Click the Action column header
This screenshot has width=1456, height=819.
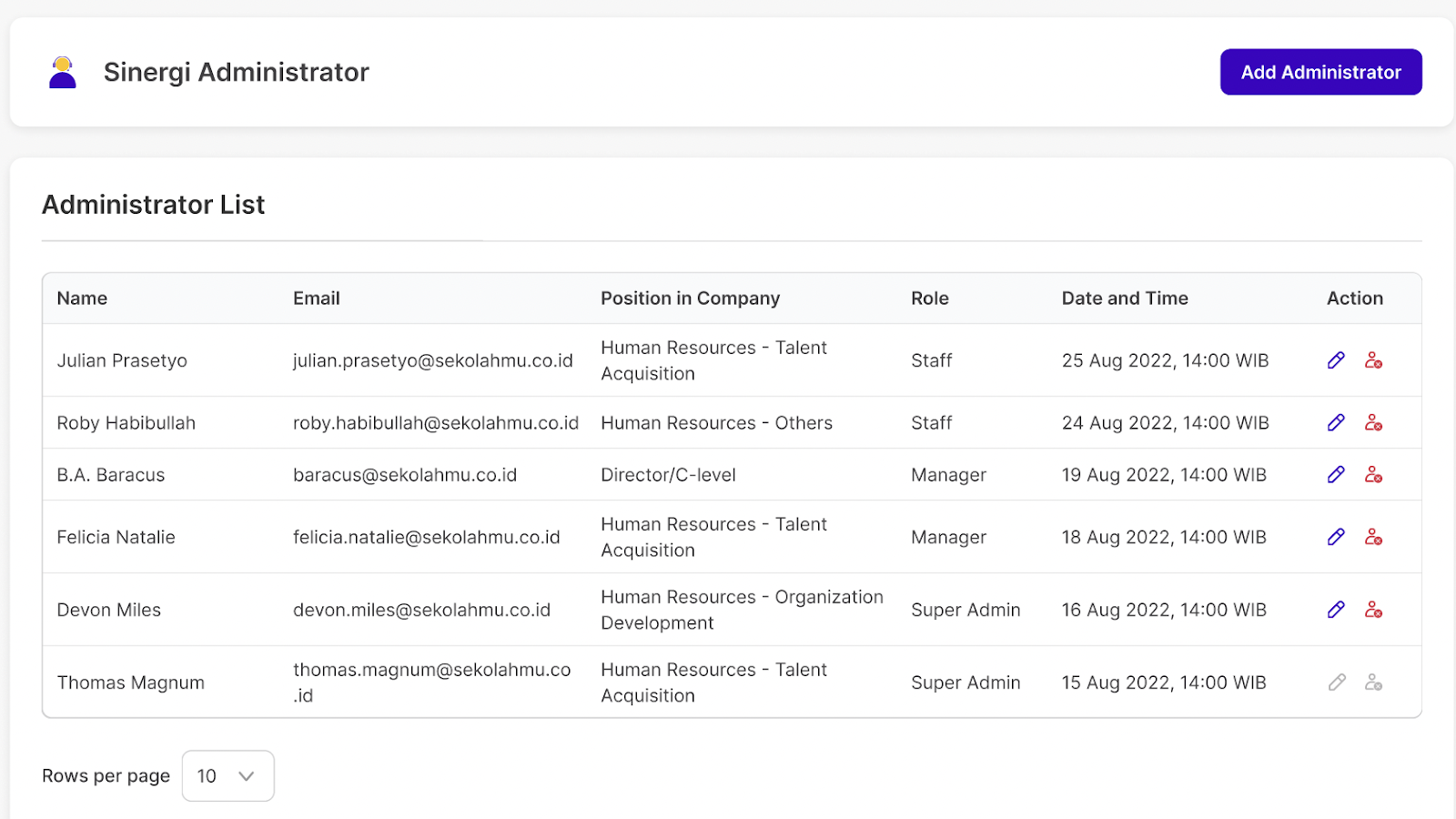(1355, 298)
